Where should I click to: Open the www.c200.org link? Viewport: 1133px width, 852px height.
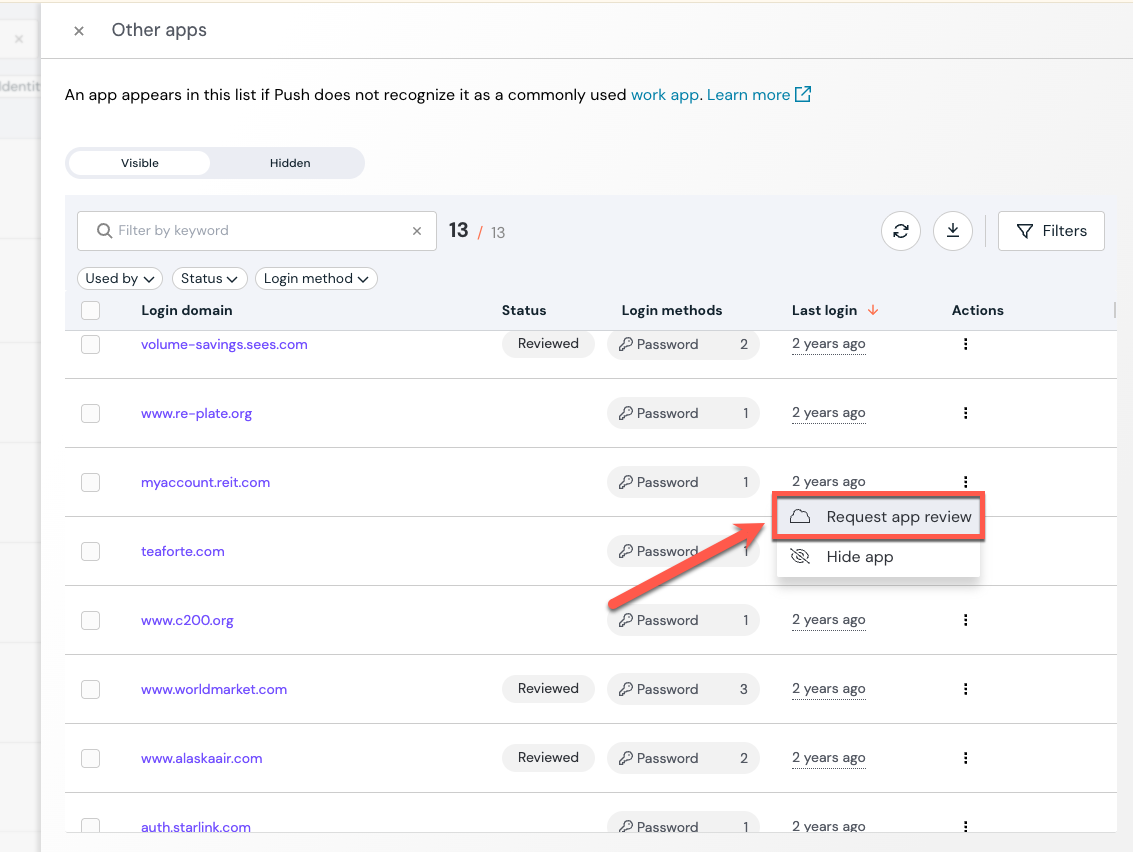pyautogui.click(x=187, y=620)
